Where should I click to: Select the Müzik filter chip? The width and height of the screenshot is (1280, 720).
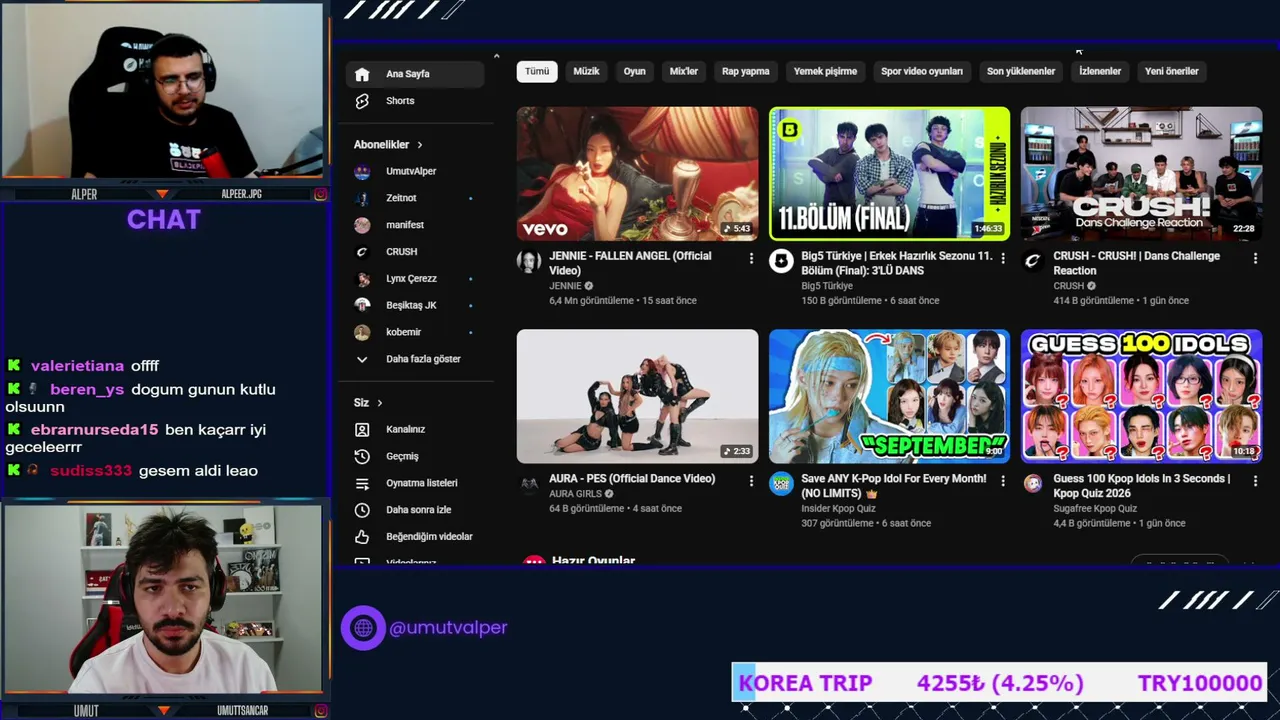coord(586,71)
